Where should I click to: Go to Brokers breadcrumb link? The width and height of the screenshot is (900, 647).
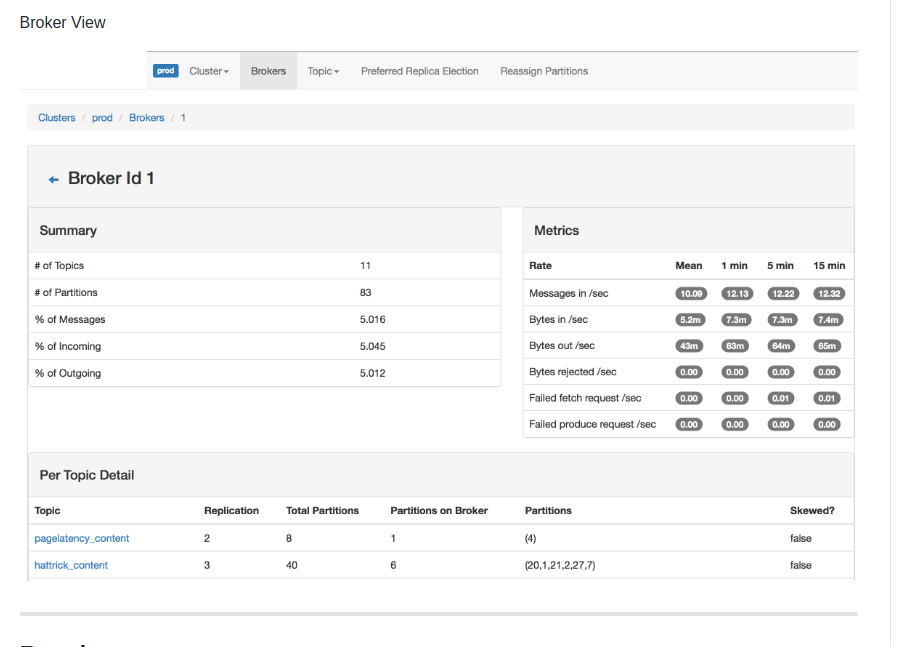(146, 118)
